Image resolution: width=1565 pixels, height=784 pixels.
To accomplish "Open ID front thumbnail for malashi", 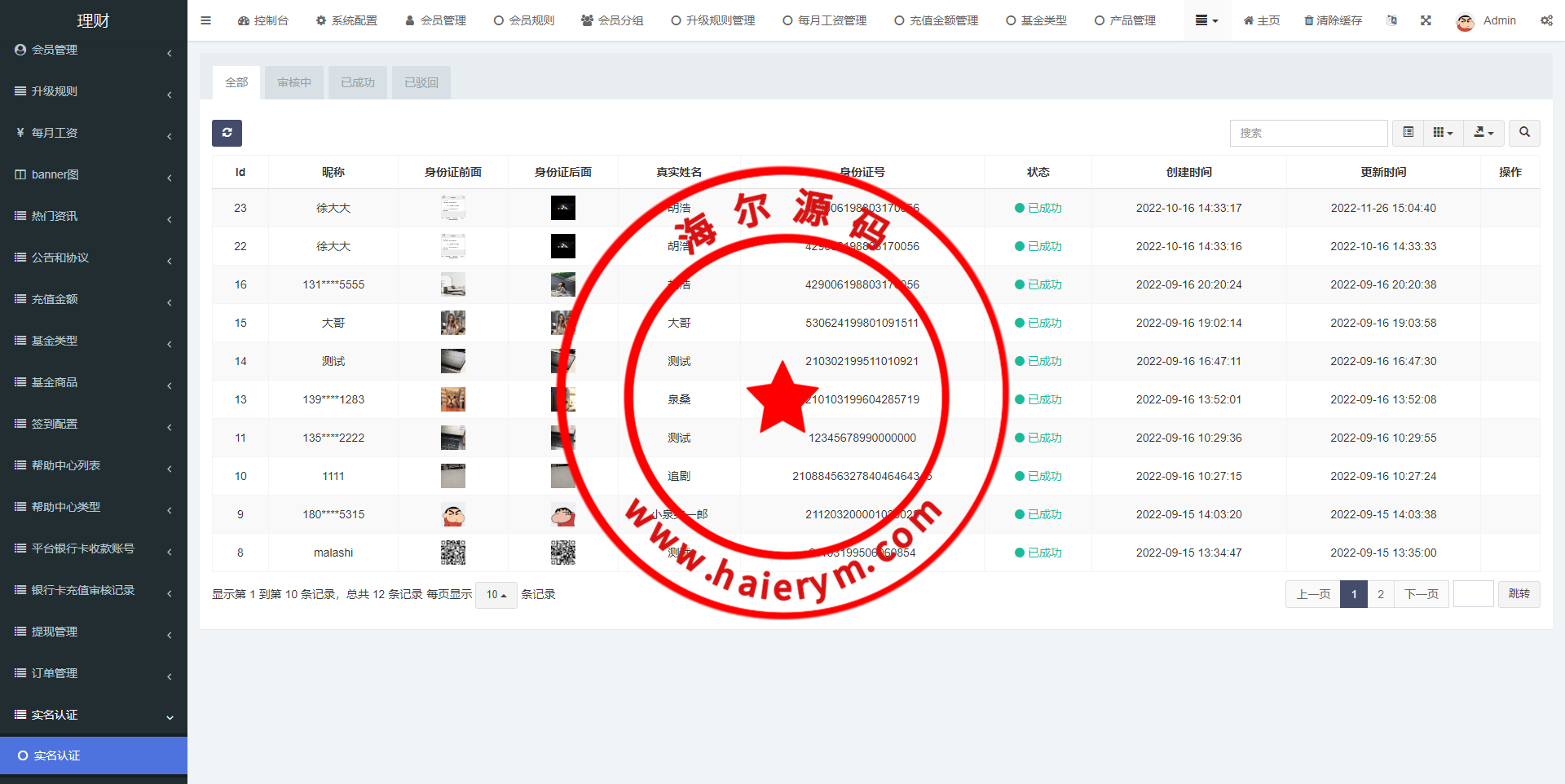I will click(x=452, y=553).
